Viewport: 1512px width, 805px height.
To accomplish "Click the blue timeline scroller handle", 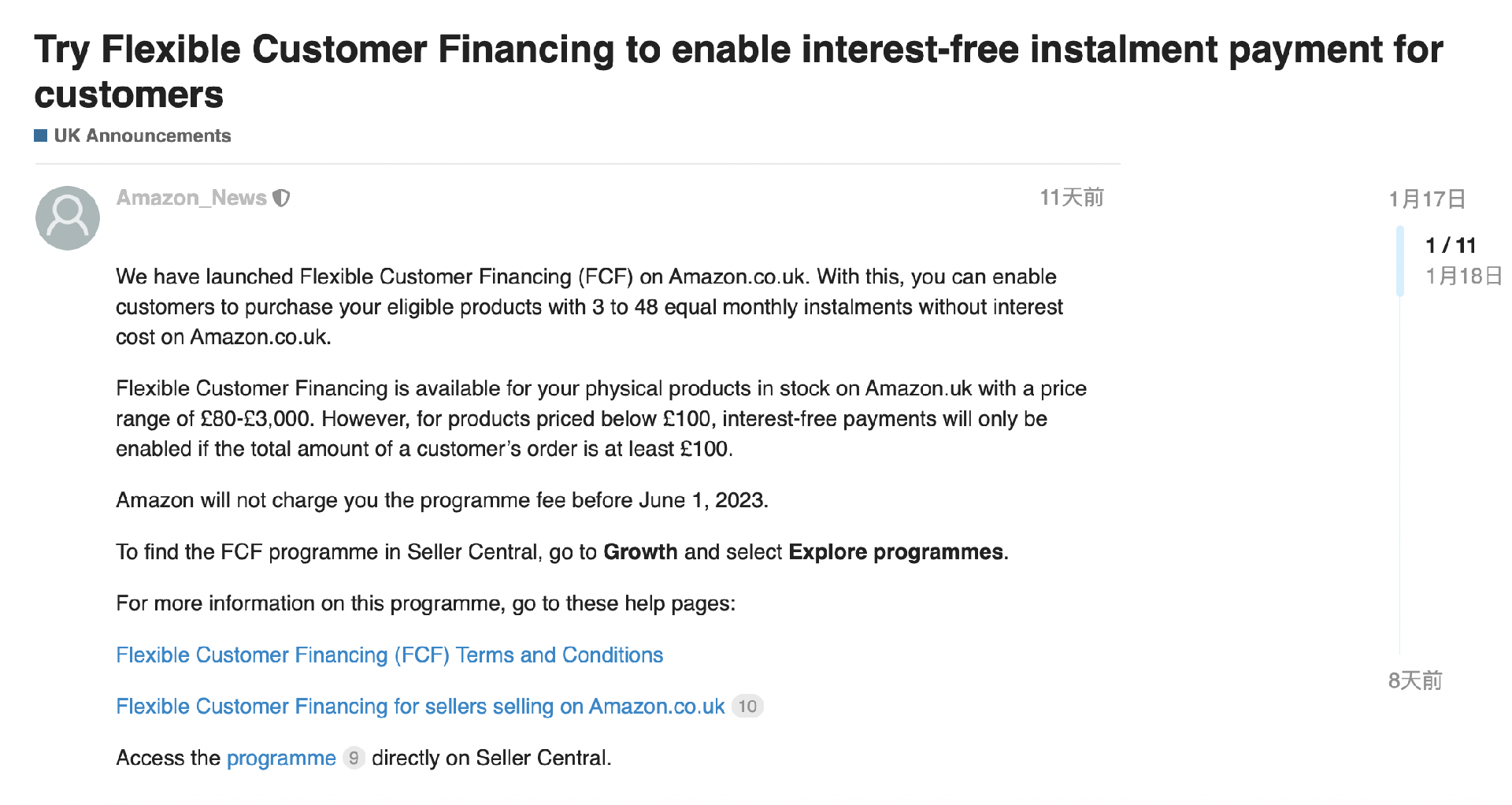I will click(x=1400, y=261).
